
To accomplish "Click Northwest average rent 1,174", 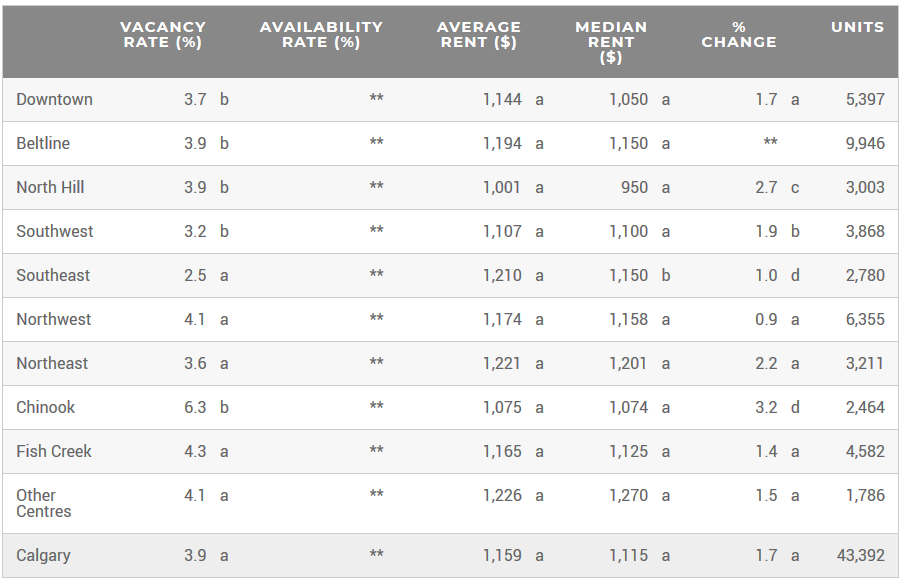I will point(502,319).
